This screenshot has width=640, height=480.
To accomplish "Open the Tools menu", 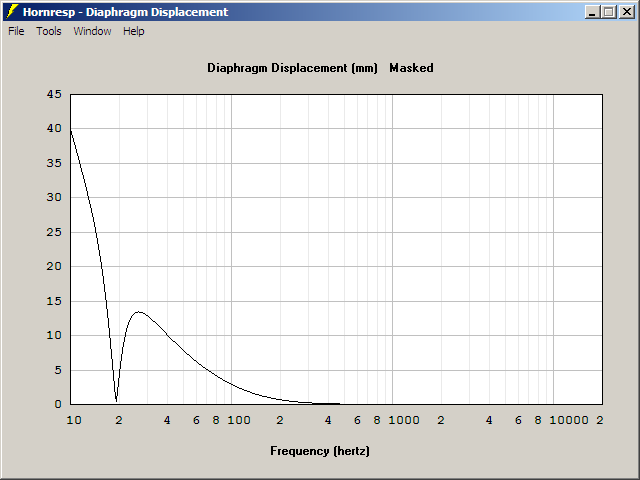I will pos(49,31).
